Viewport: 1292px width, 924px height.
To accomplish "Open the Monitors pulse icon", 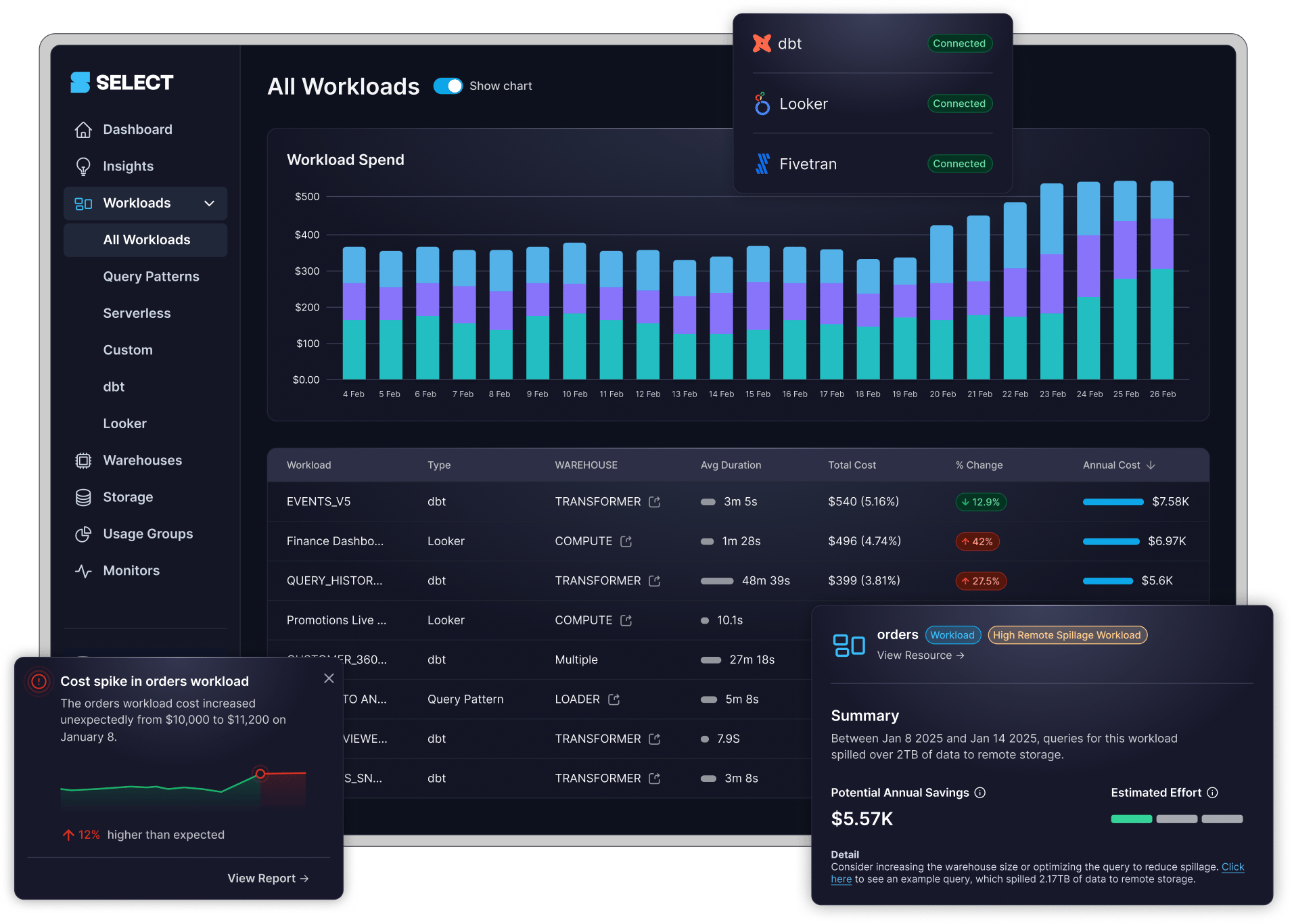I will pos(83,571).
